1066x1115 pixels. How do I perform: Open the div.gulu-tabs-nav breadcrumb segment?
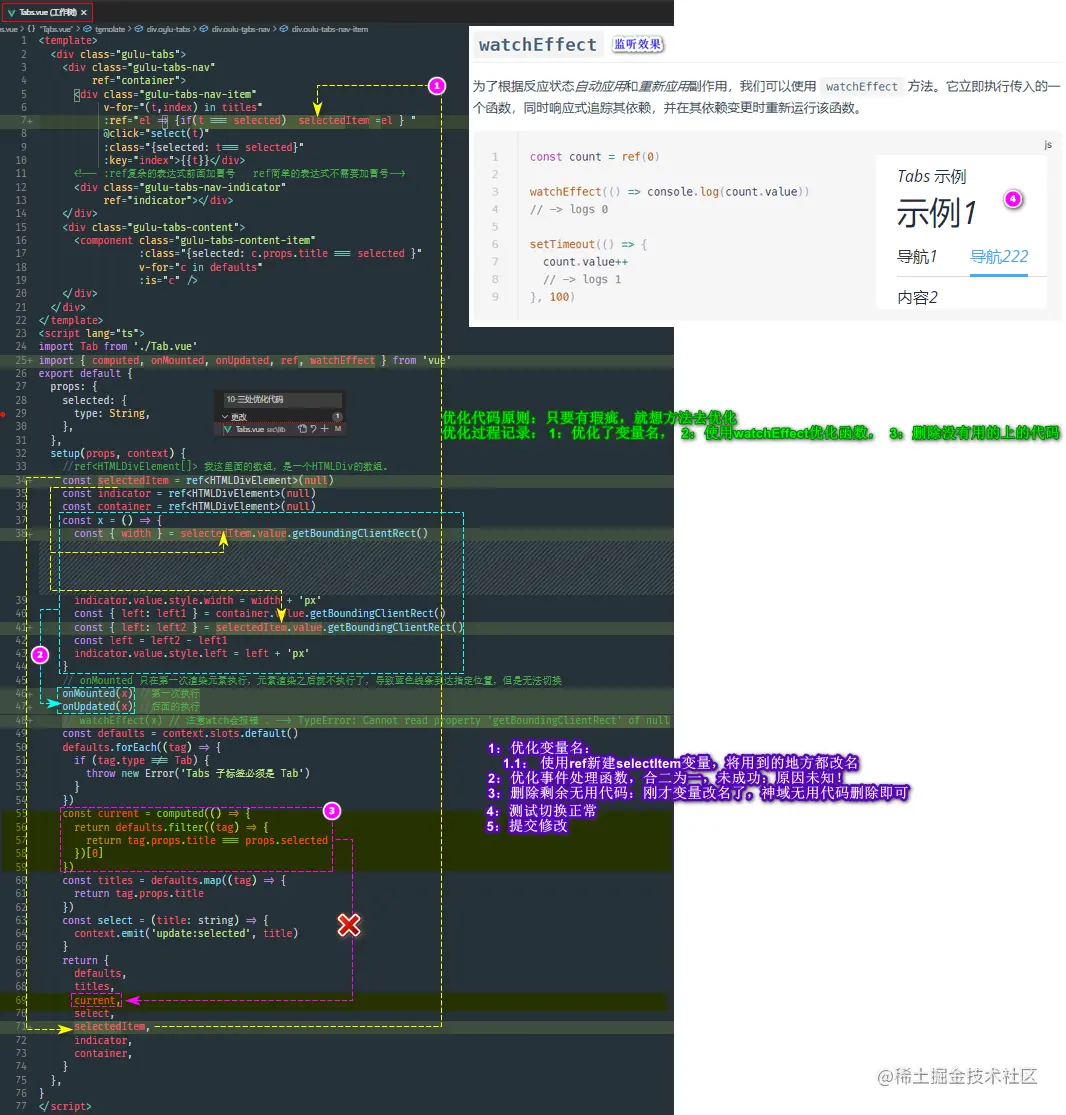coord(235,29)
